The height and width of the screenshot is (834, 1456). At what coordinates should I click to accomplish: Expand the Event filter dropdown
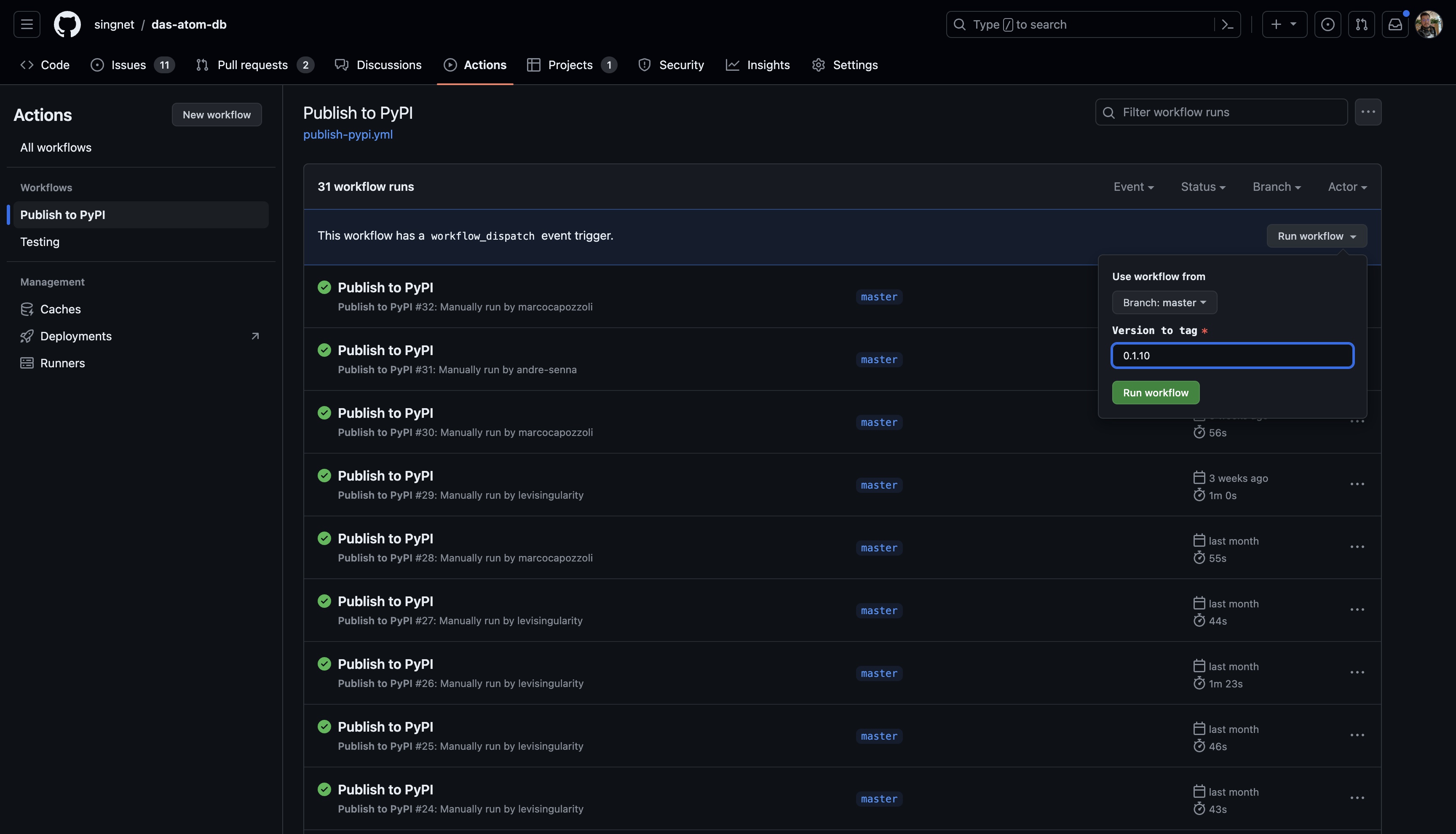coord(1133,187)
